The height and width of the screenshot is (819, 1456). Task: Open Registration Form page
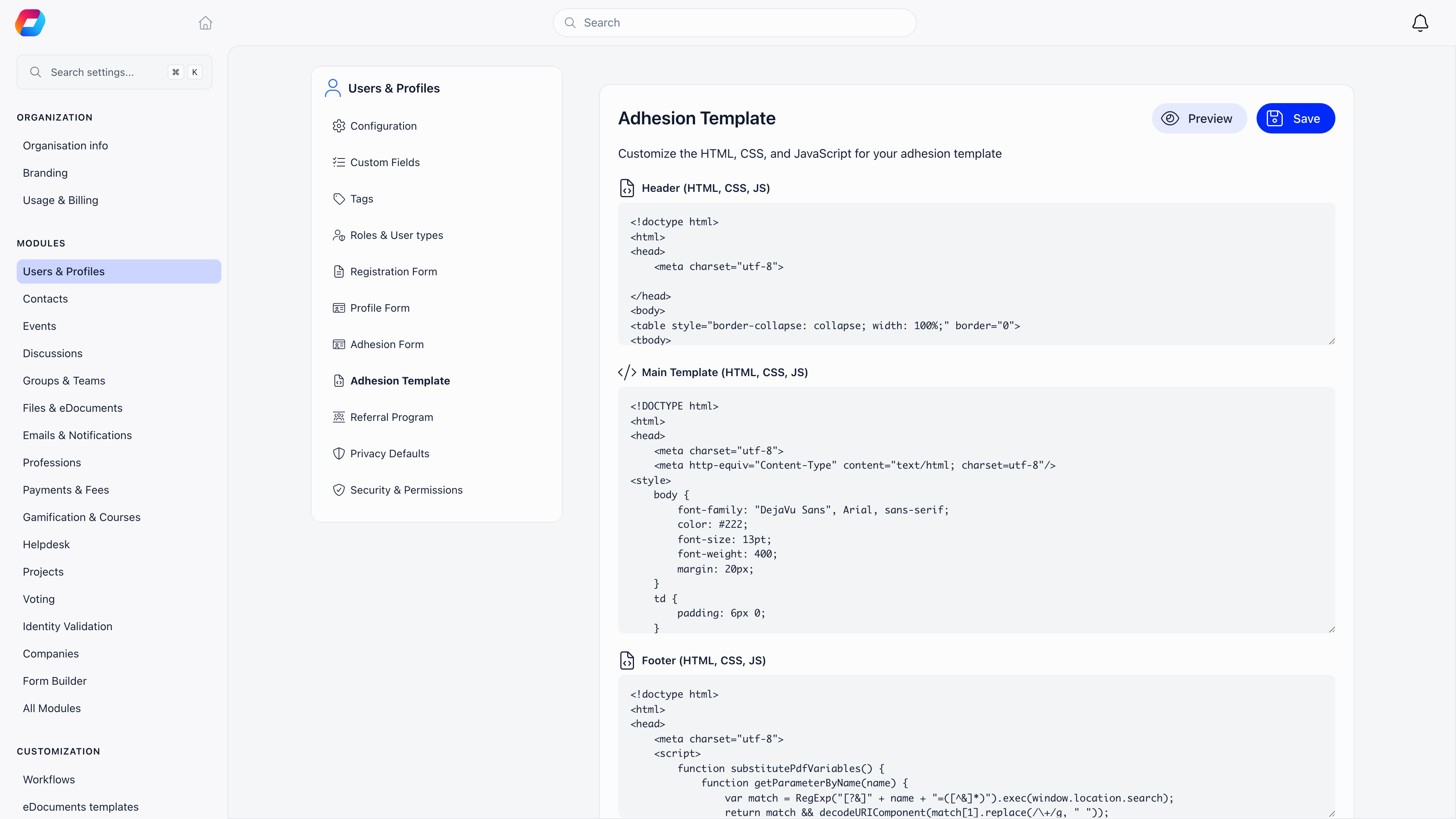394,271
